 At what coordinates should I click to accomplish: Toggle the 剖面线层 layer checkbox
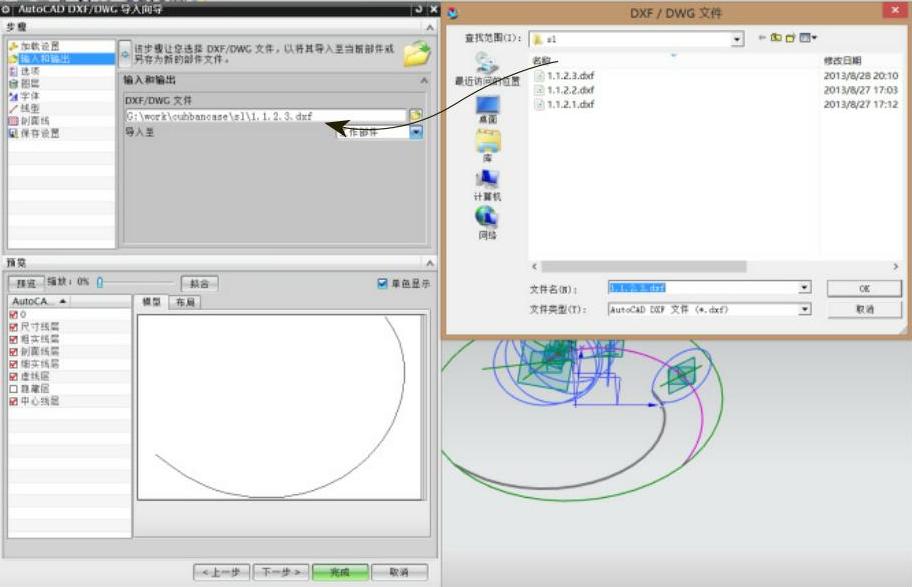13,351
